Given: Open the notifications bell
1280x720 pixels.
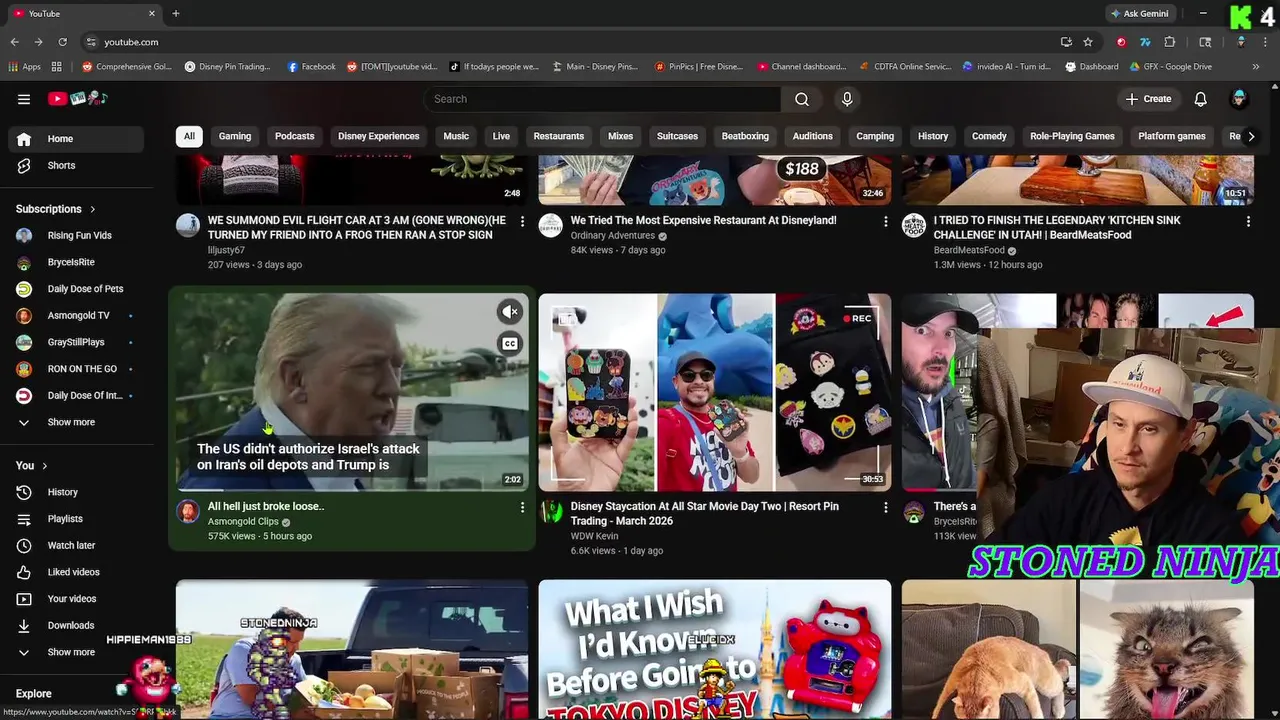Looking at the screenshot, I should [x=1200, y=99].
